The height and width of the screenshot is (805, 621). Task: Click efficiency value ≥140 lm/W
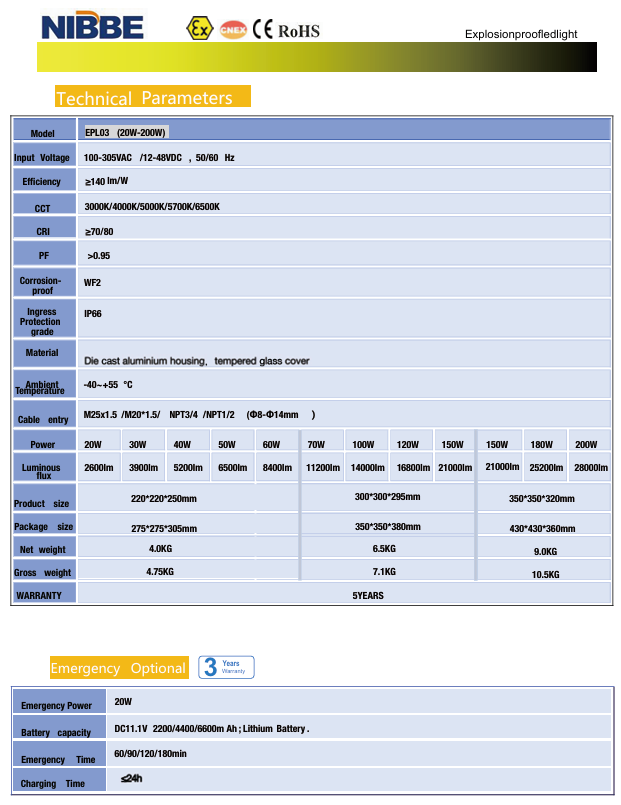106,181
